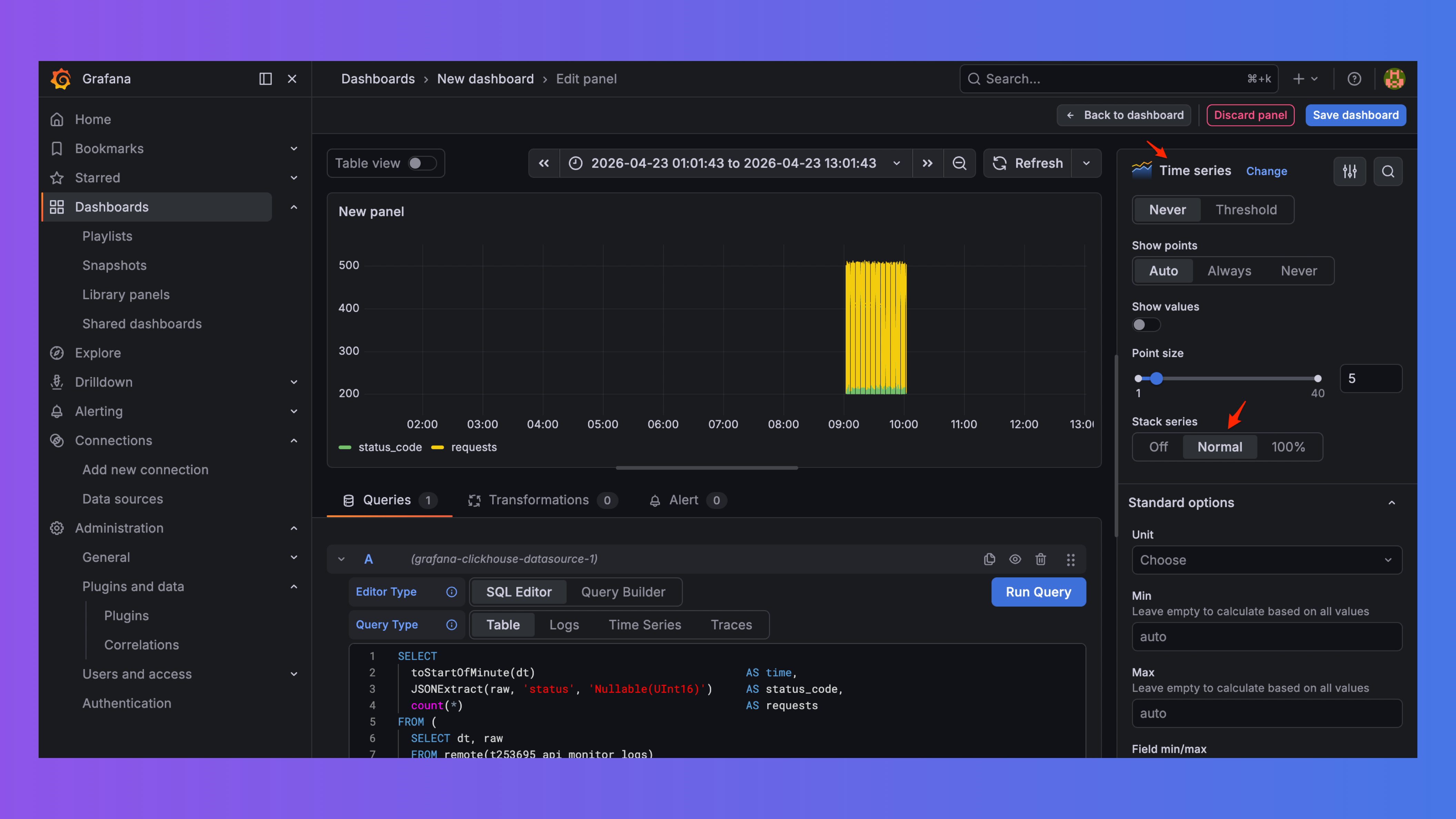Shift time range backward
The width and height of the screenshot is (1456, 819).
coord(544,163)
